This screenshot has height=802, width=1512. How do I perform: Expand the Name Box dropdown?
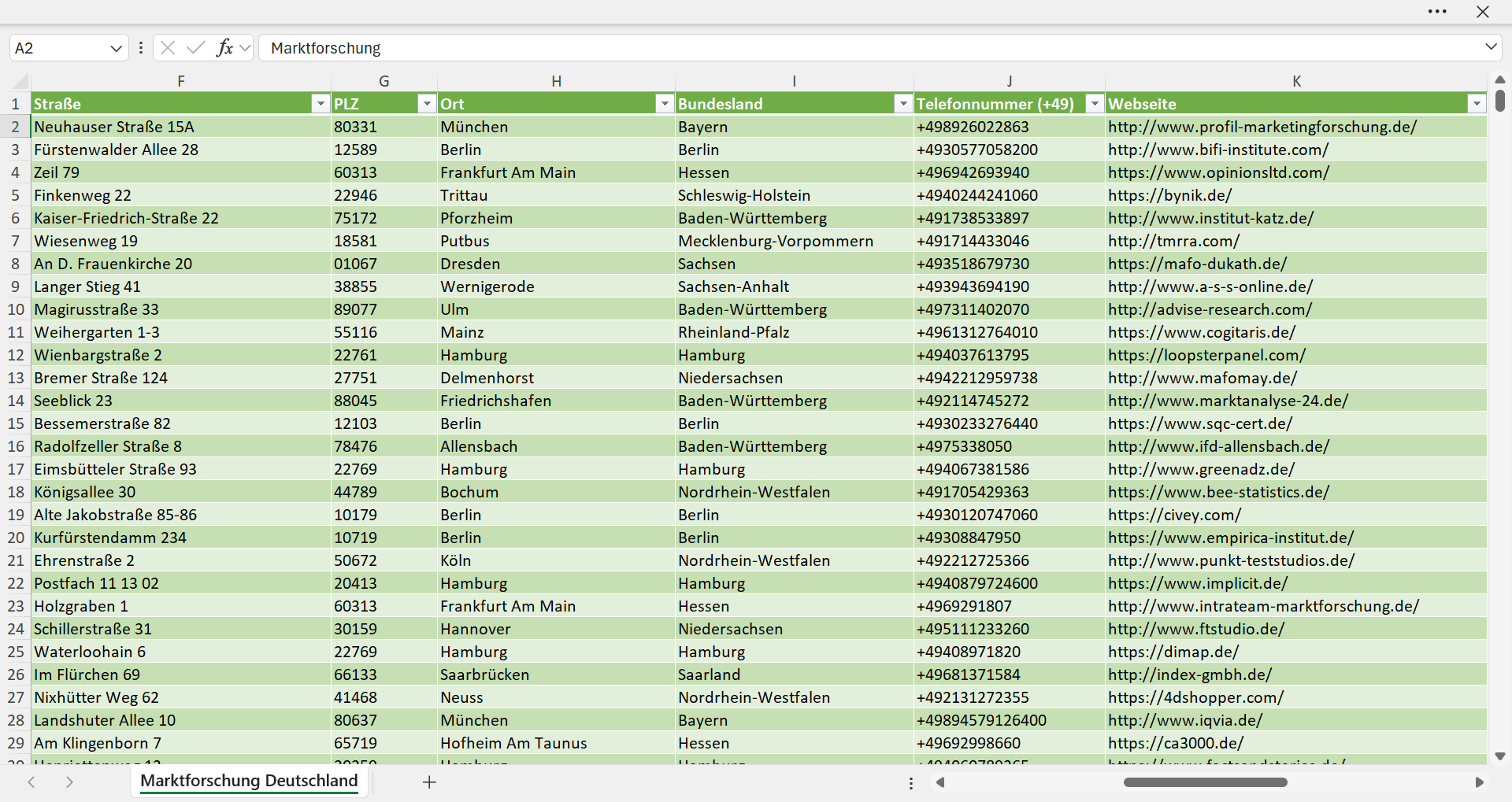116,48
